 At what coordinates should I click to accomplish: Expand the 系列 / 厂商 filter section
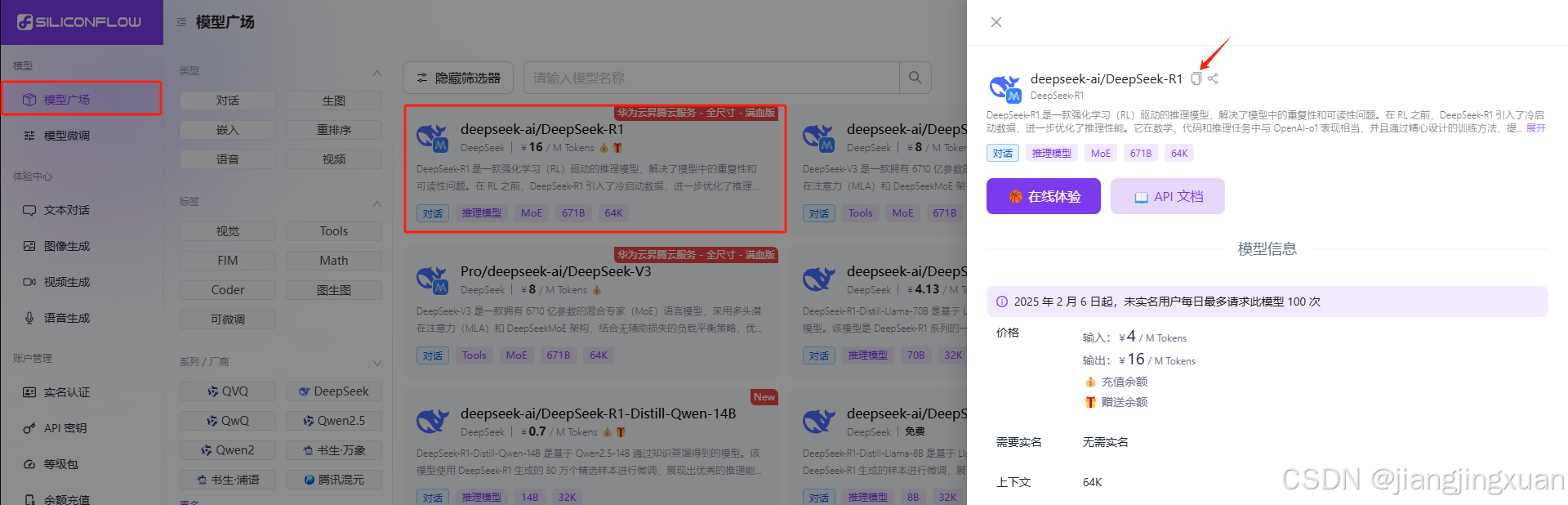click(x=377, y=363)
